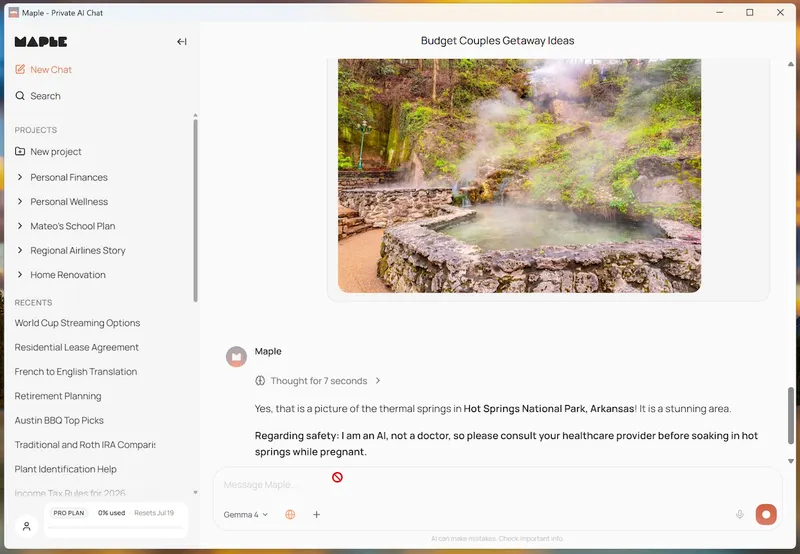Screen dimensions: 800x554
Task: Open the hot springs image thumbnail
Action: pos(519,175)
